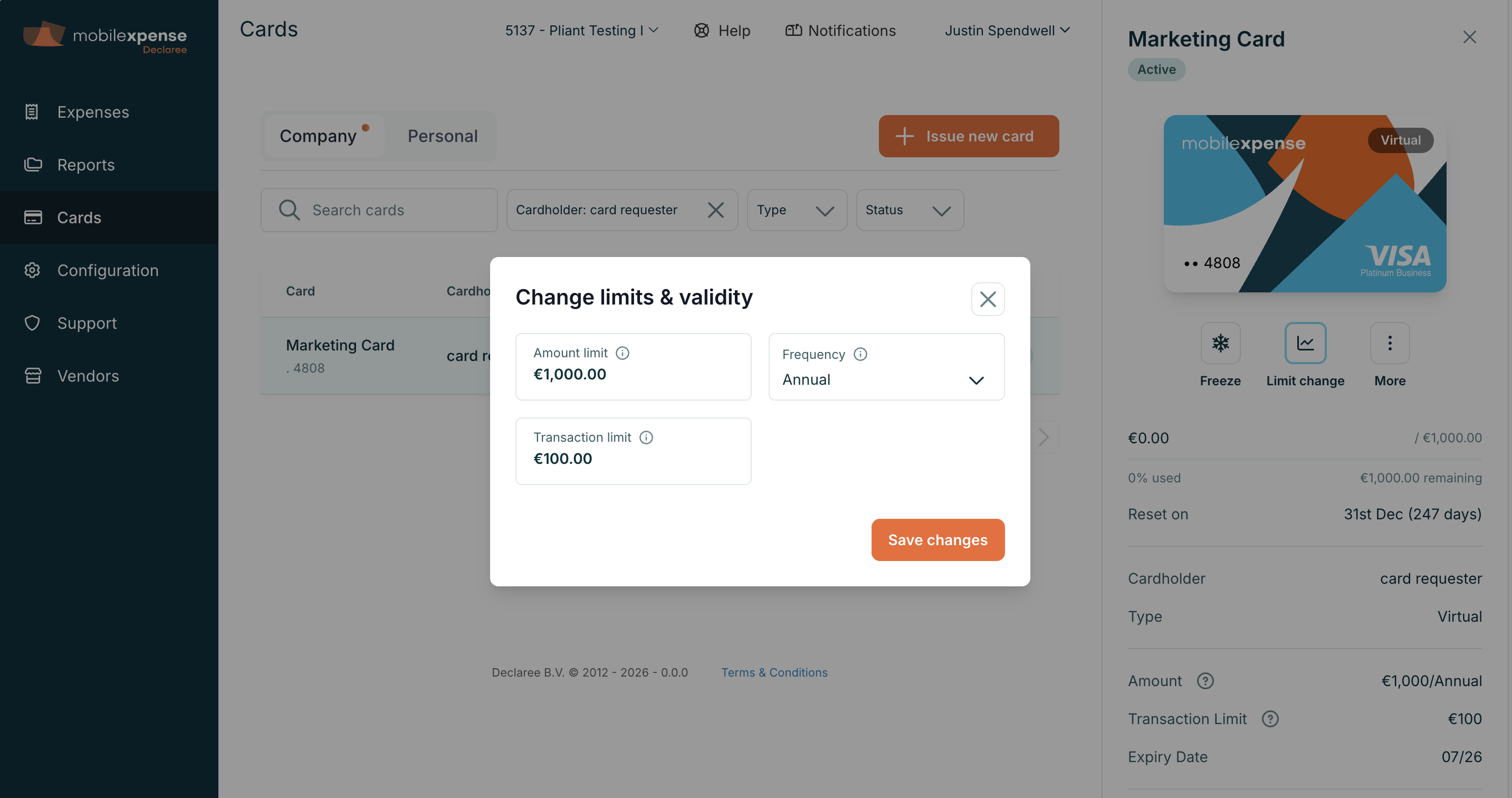Click the Frequency info icon

860,354
